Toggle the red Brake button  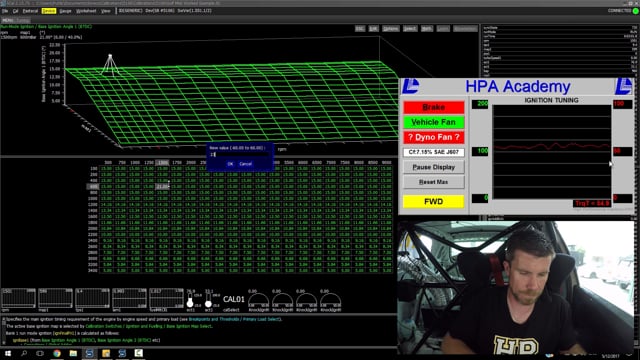(x=433, y=107)
